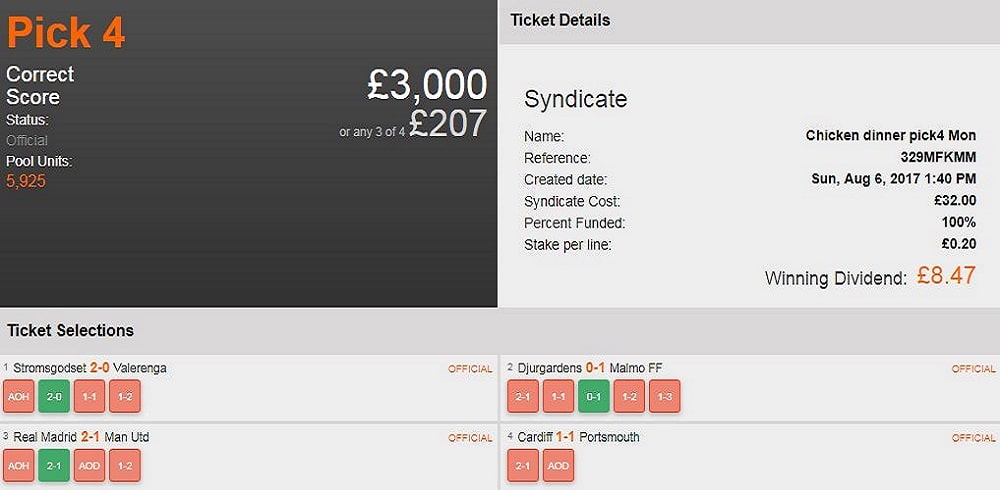Click the £8.47 winning dividend amount
The width and height of the screenshot is (1000, 490).
(x=946, y=276)
